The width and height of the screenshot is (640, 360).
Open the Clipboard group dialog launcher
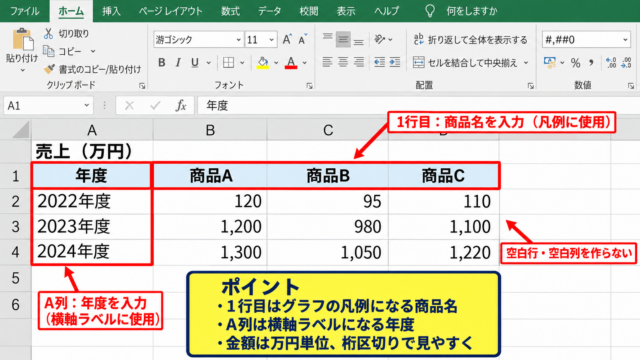point(142,86)
